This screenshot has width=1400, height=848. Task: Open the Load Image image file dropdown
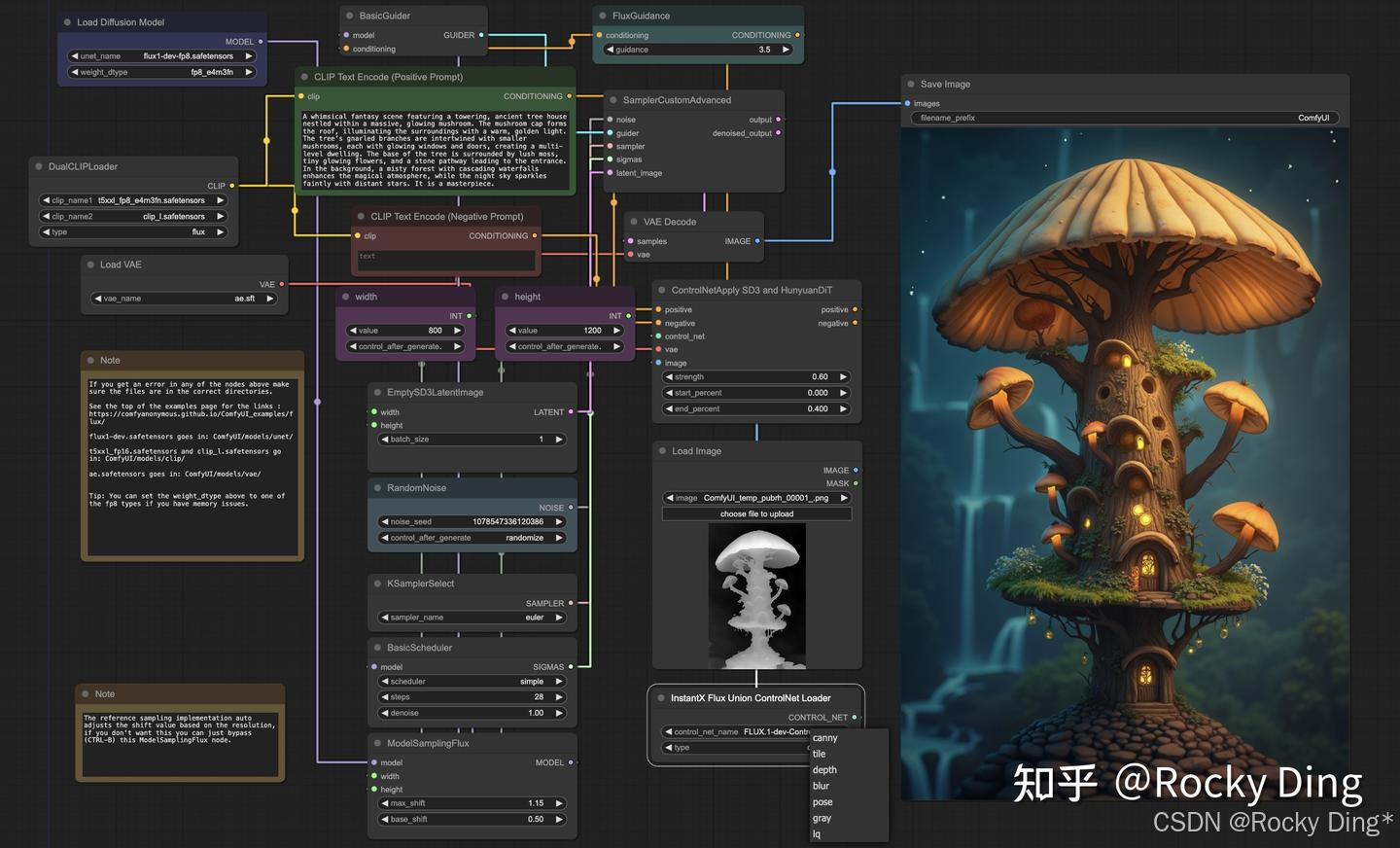coord(756,498)
